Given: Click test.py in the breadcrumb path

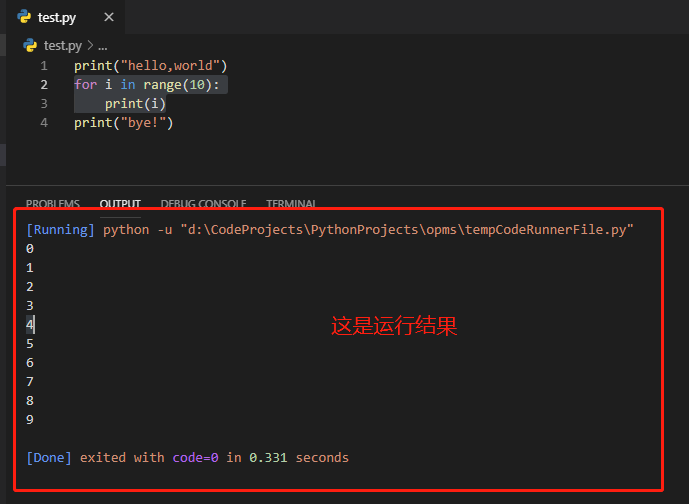Looking at the screenshot, I should [x=63, y=45].
